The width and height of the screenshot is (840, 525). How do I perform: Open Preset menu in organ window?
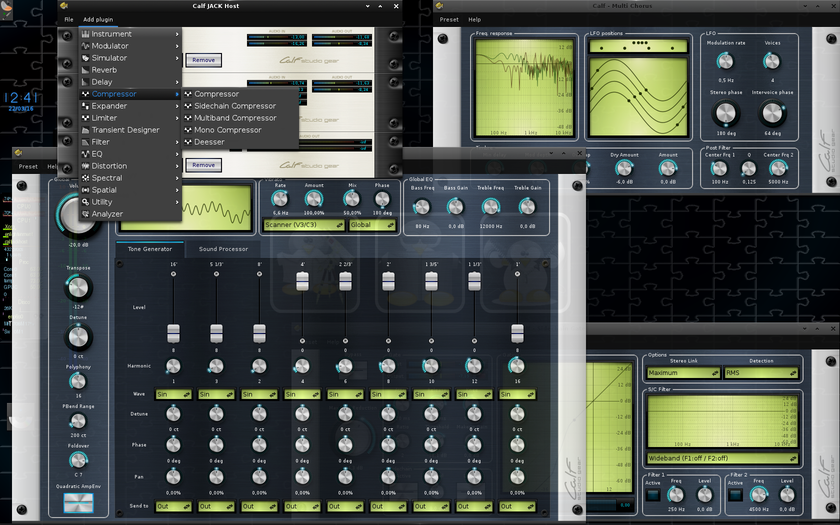pyautogui.click(x=28, y=167)
